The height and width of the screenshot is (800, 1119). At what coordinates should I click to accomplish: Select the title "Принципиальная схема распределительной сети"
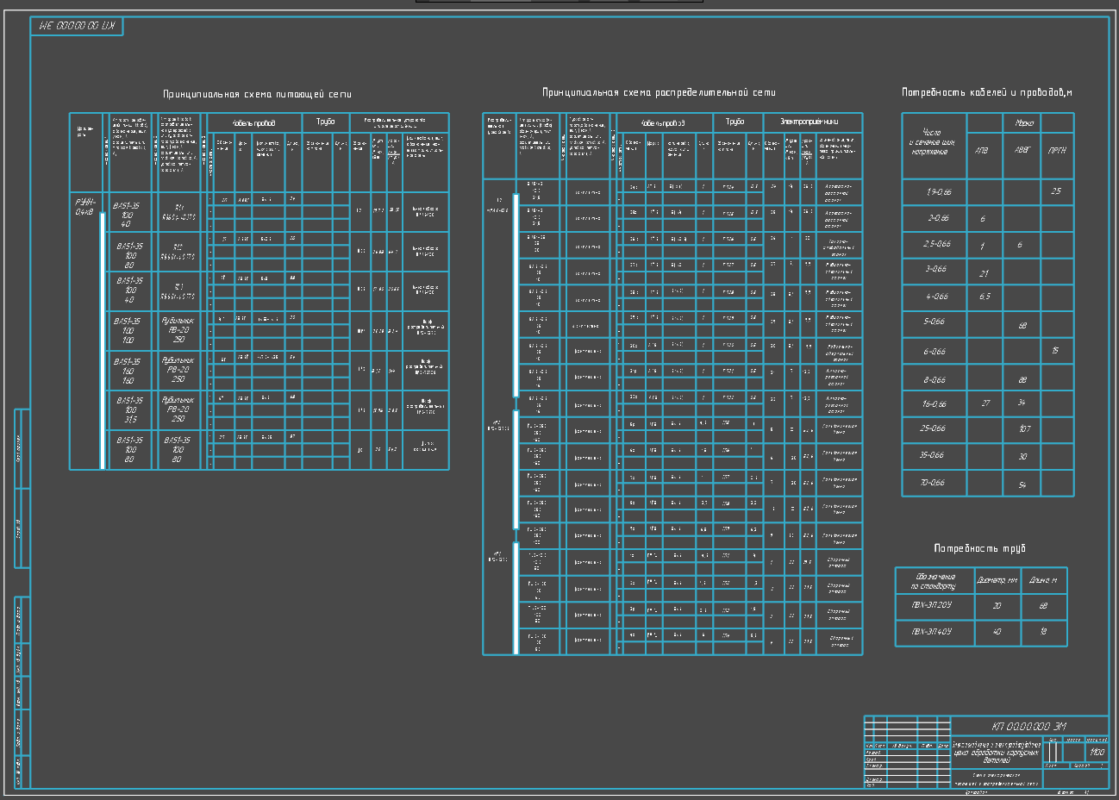coord(659,93)
